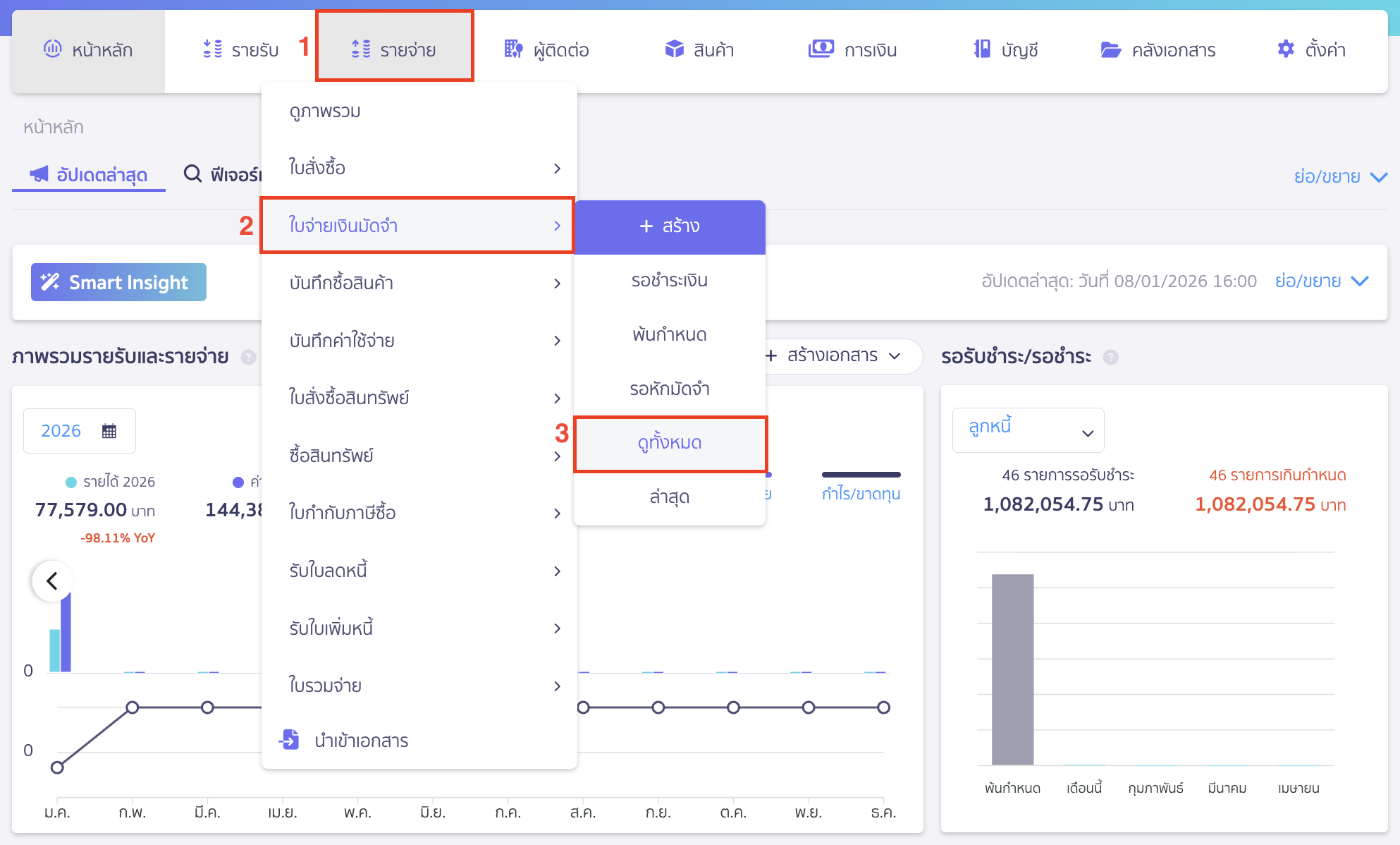Select the สินค้า products icon
Image resolution: width=1400 pixels, height=845 pixels.
[674, 49]
